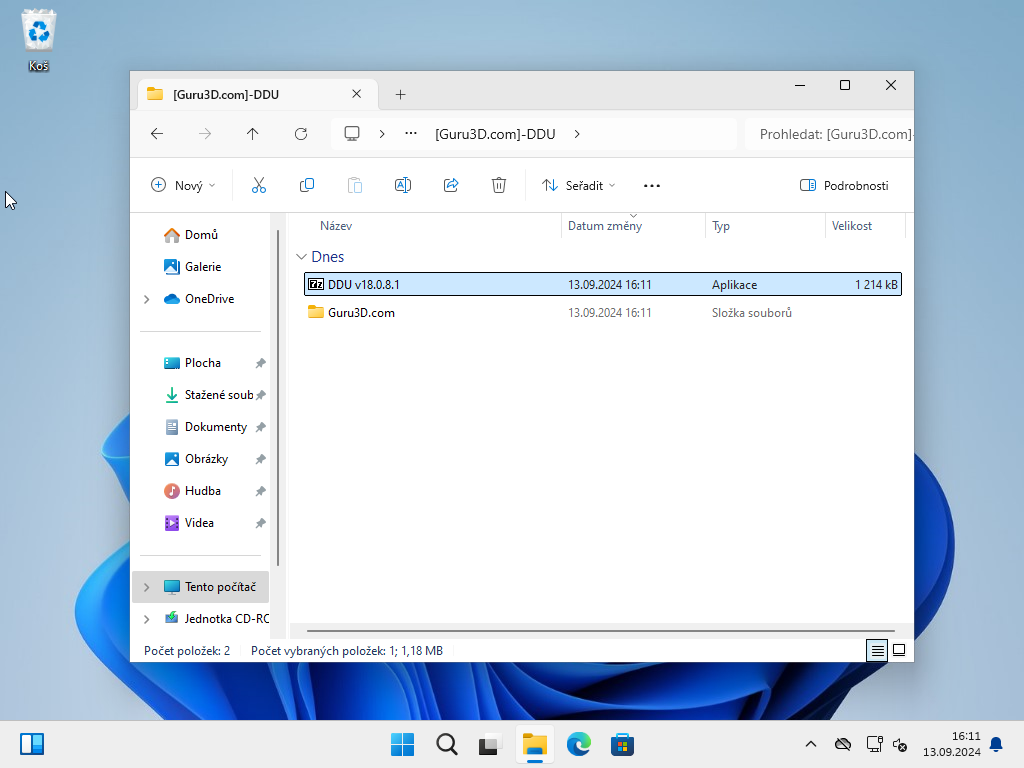Viewport: 1024px width, 768px height.
Task: Click the Copy icon in toolbar
Action: pyautogui.click(x=307, y=185)
